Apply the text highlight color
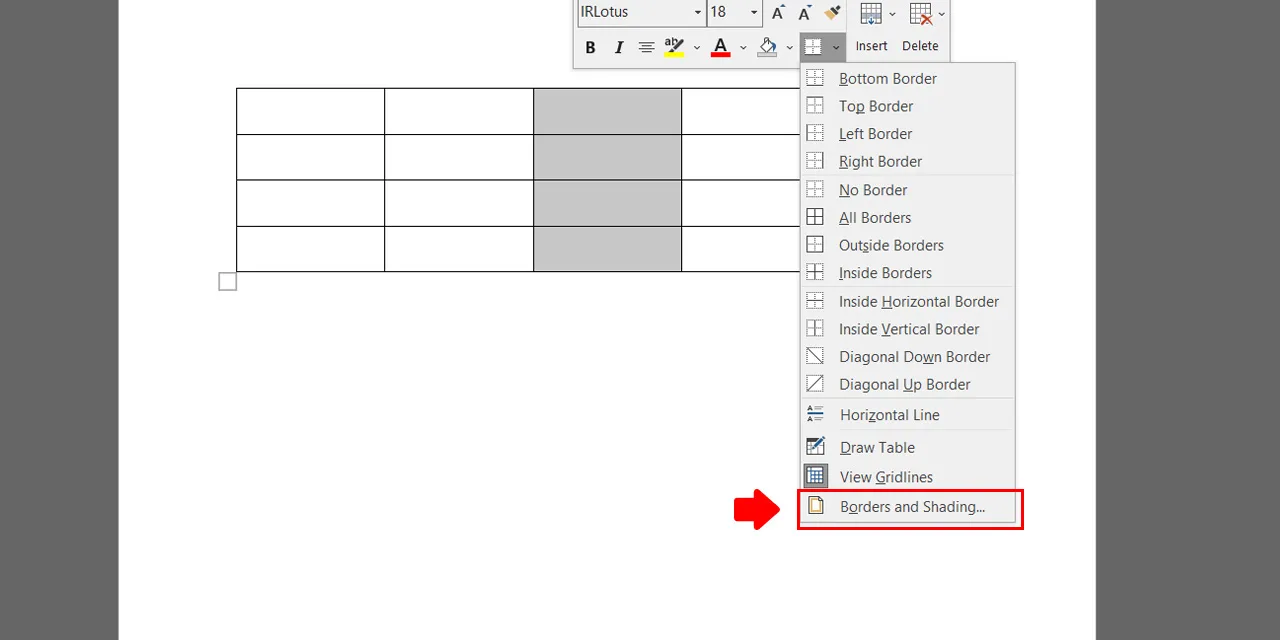 pyautogui.click(x=674, y=47)
